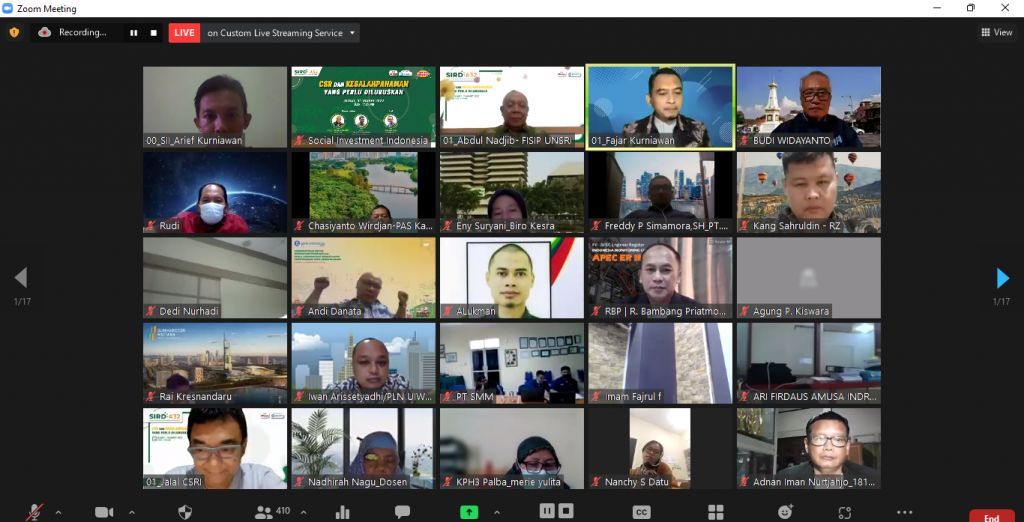Viewport: 1024px width, 522px height.
Task: Open the Closed Caption CC icon
Action: pos(641,512)
